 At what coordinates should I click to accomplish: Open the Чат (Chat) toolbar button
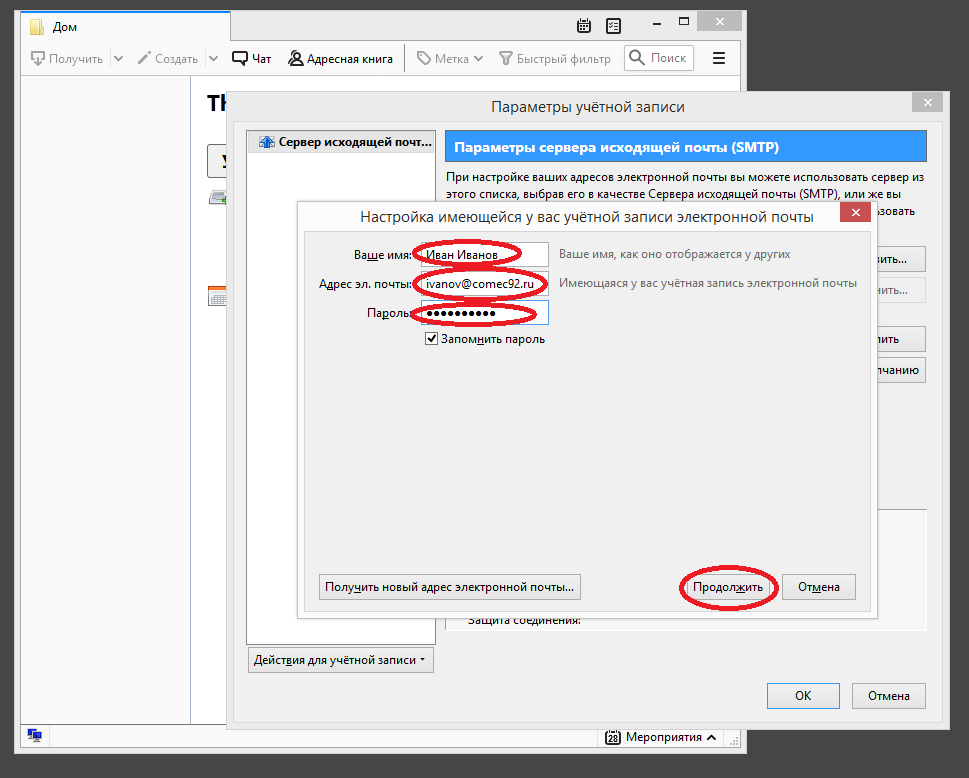(x=252, y=59)
